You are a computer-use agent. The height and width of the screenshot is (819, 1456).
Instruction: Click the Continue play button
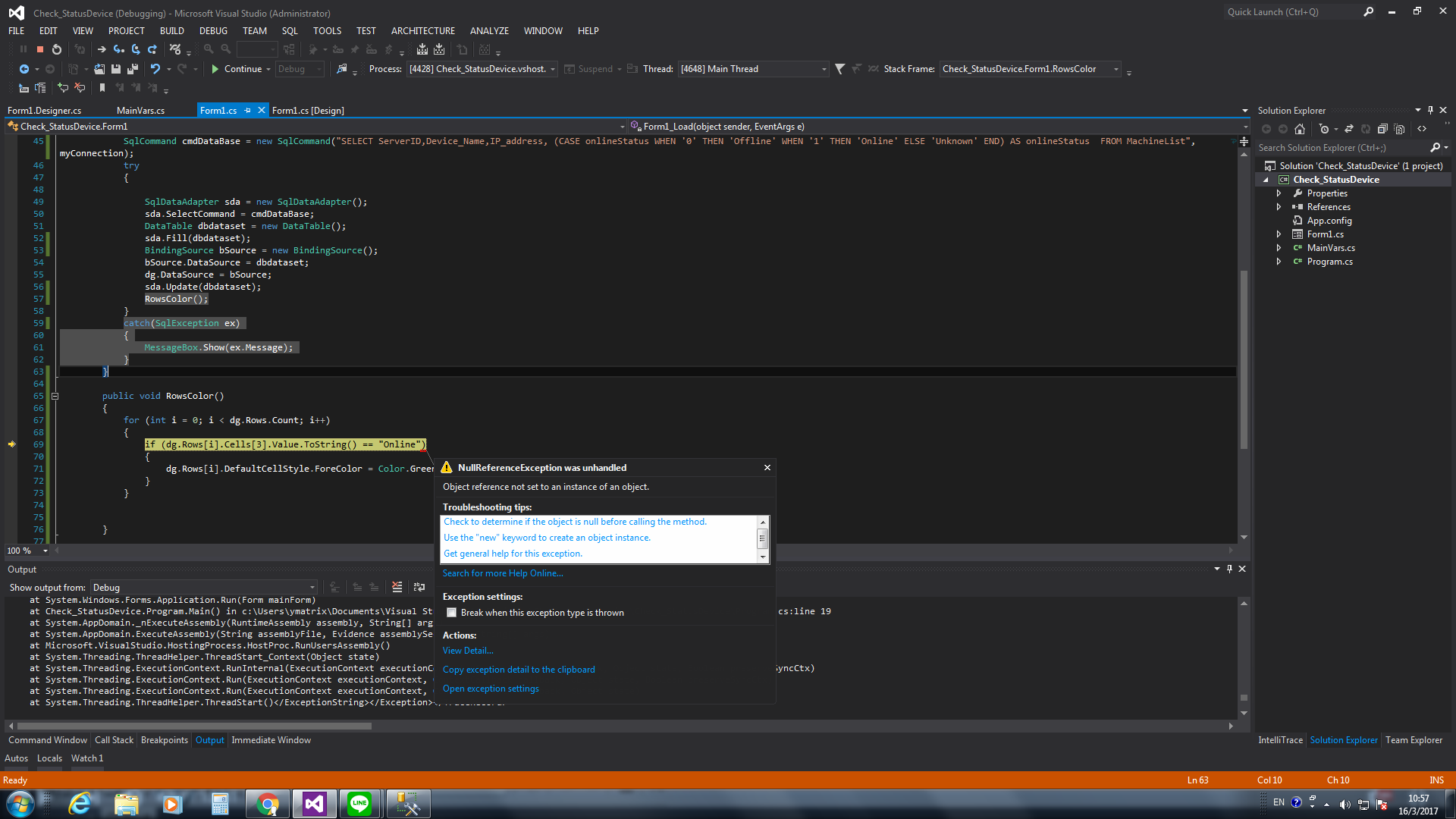[x=215, y=69]
